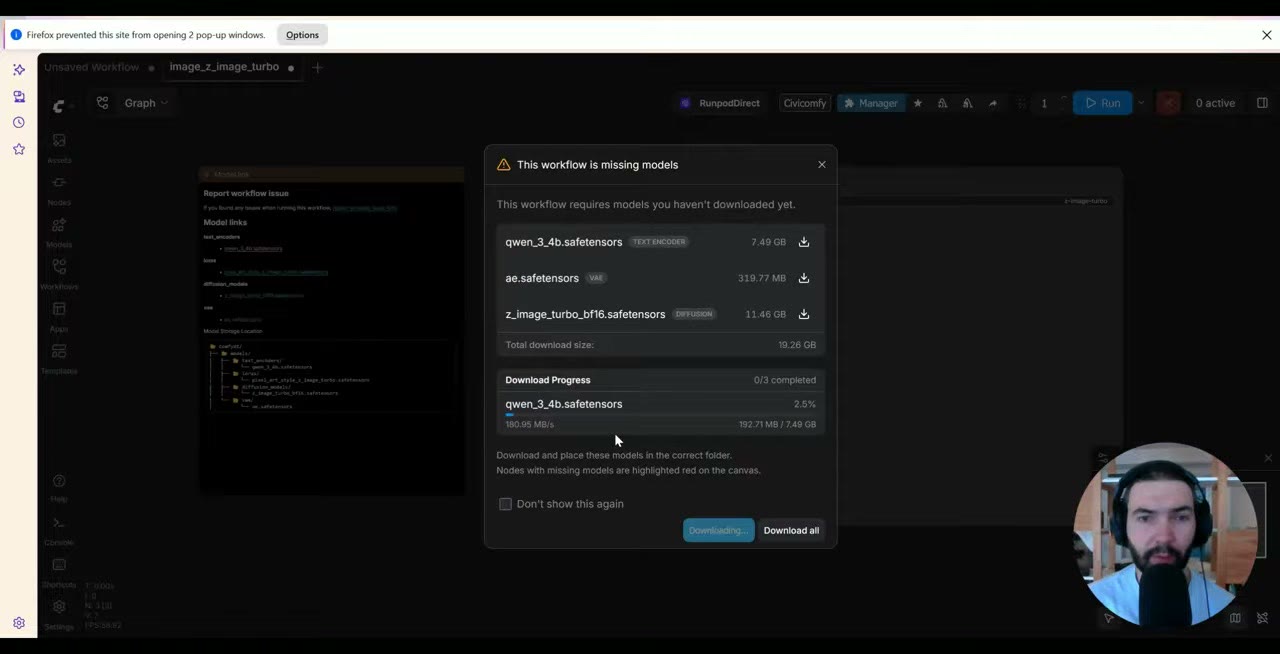Open ComfyUI Settings gear

pos(59,613)
